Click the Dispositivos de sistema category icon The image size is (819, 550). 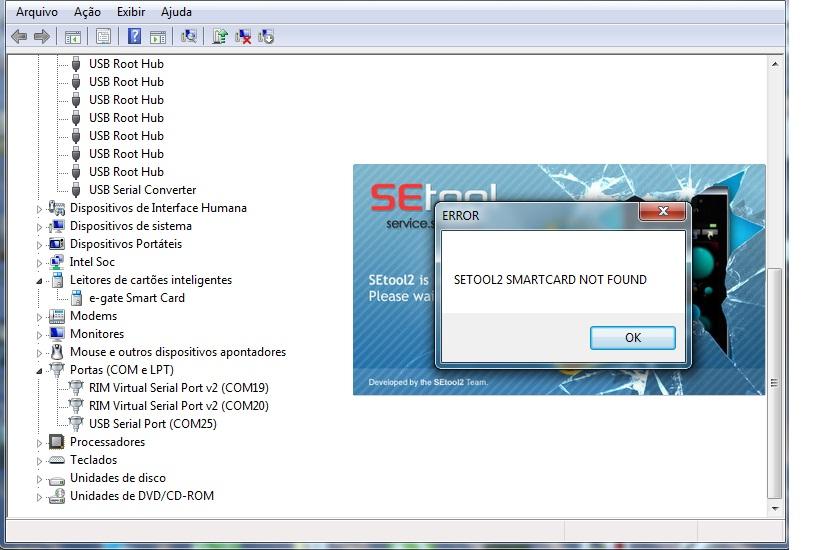click(x=56, y=226)
